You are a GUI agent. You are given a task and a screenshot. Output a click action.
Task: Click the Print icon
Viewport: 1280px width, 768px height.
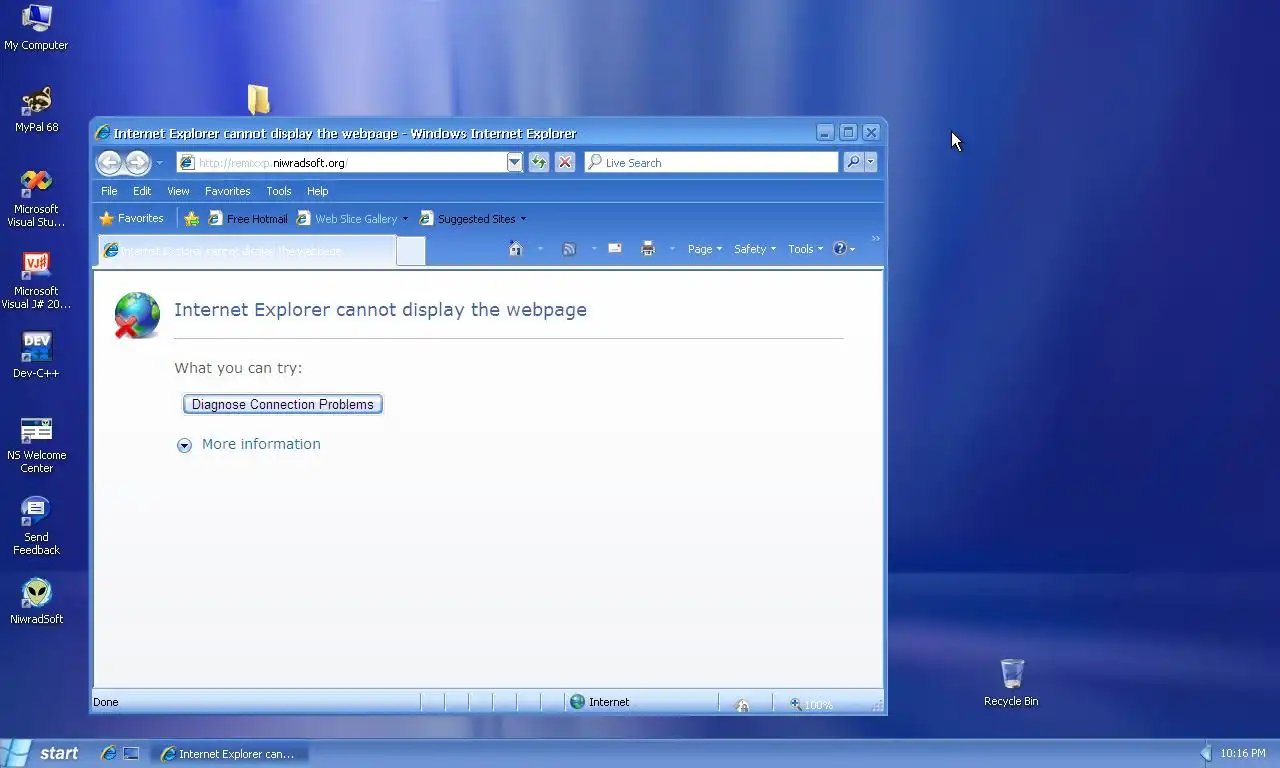[648, 249]
